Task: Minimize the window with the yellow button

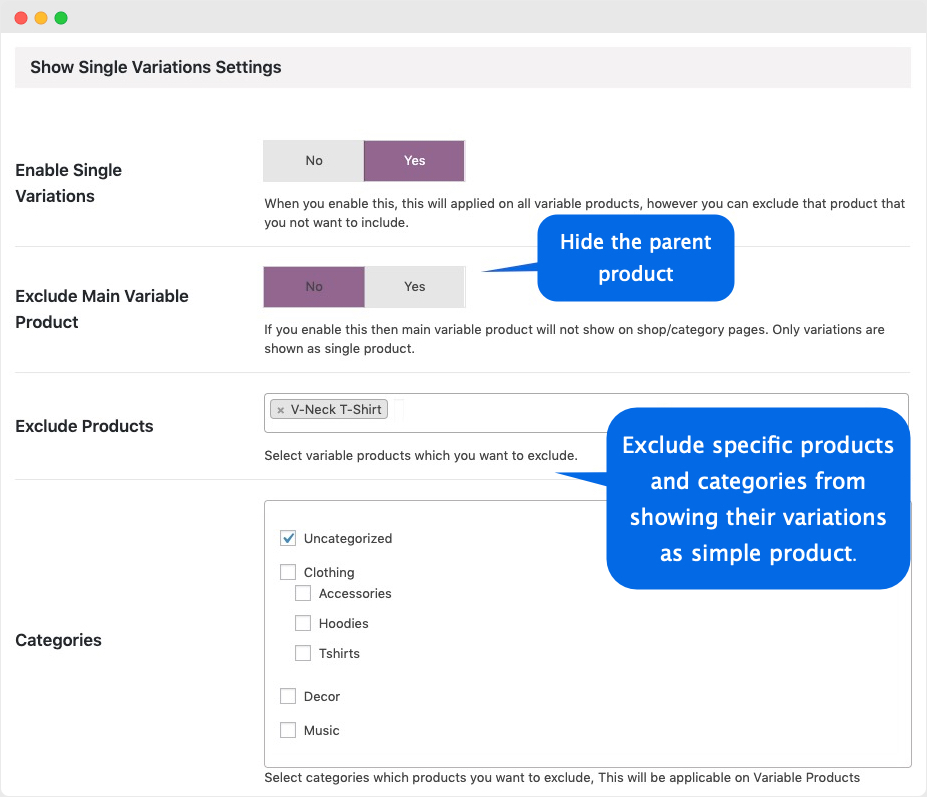Action: click(40, 17)
